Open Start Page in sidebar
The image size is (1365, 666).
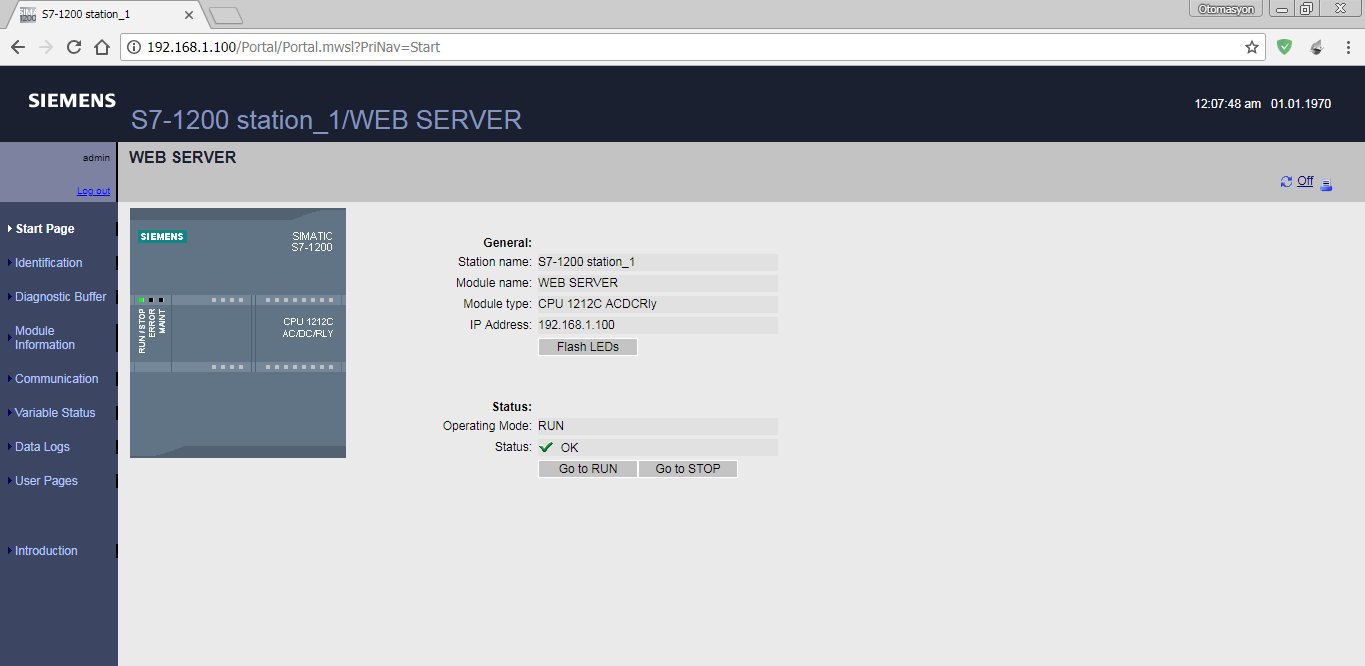pyautogui.click(x=45, y=229)
